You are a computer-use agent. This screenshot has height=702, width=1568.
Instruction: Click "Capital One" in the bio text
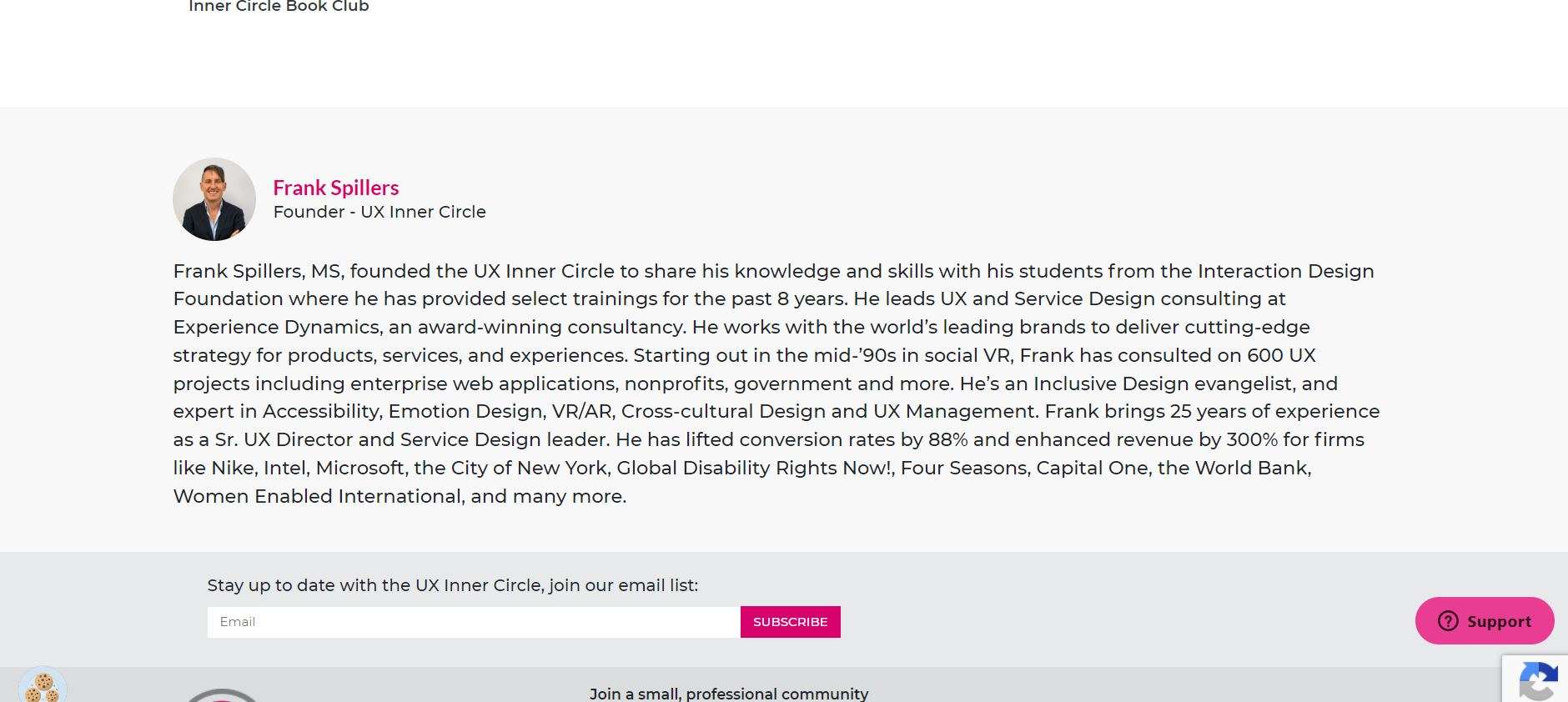1092,468
